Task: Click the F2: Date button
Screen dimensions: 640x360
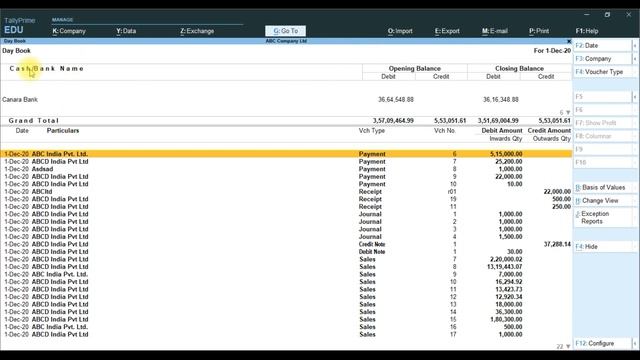Action: tap(602, 46)
